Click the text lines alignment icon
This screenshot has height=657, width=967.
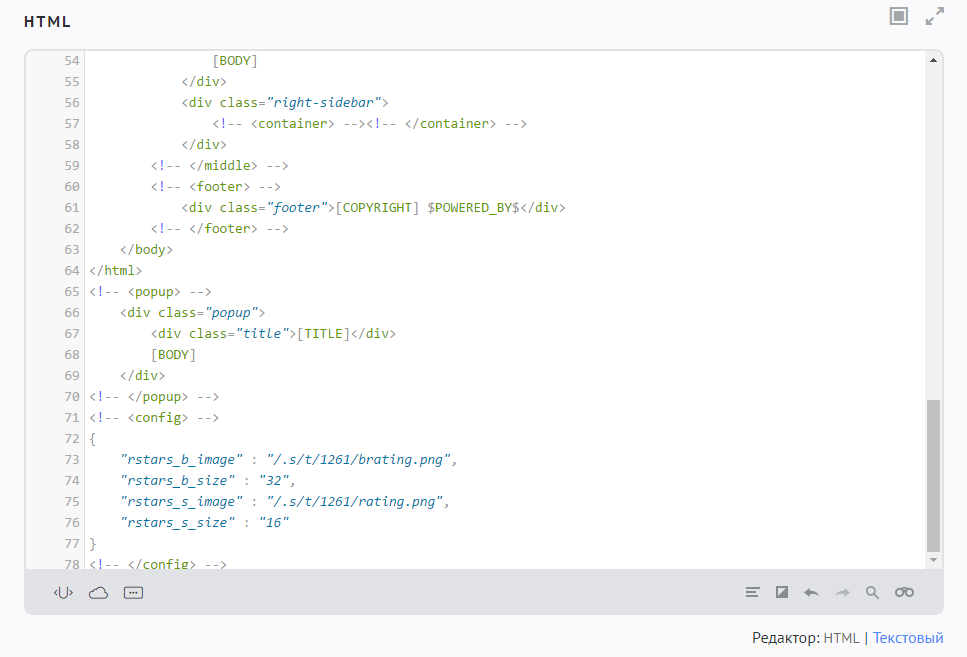[753, 592]
